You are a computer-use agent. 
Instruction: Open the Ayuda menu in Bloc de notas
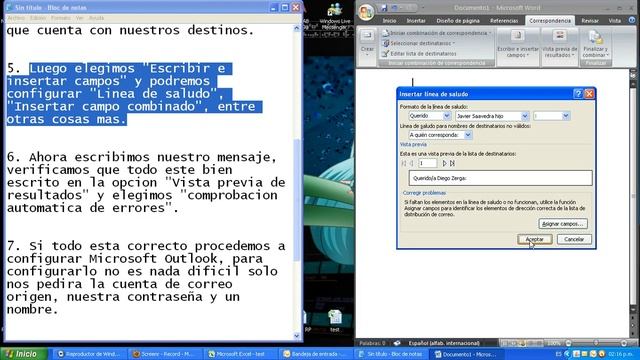[x=96, y=18]
